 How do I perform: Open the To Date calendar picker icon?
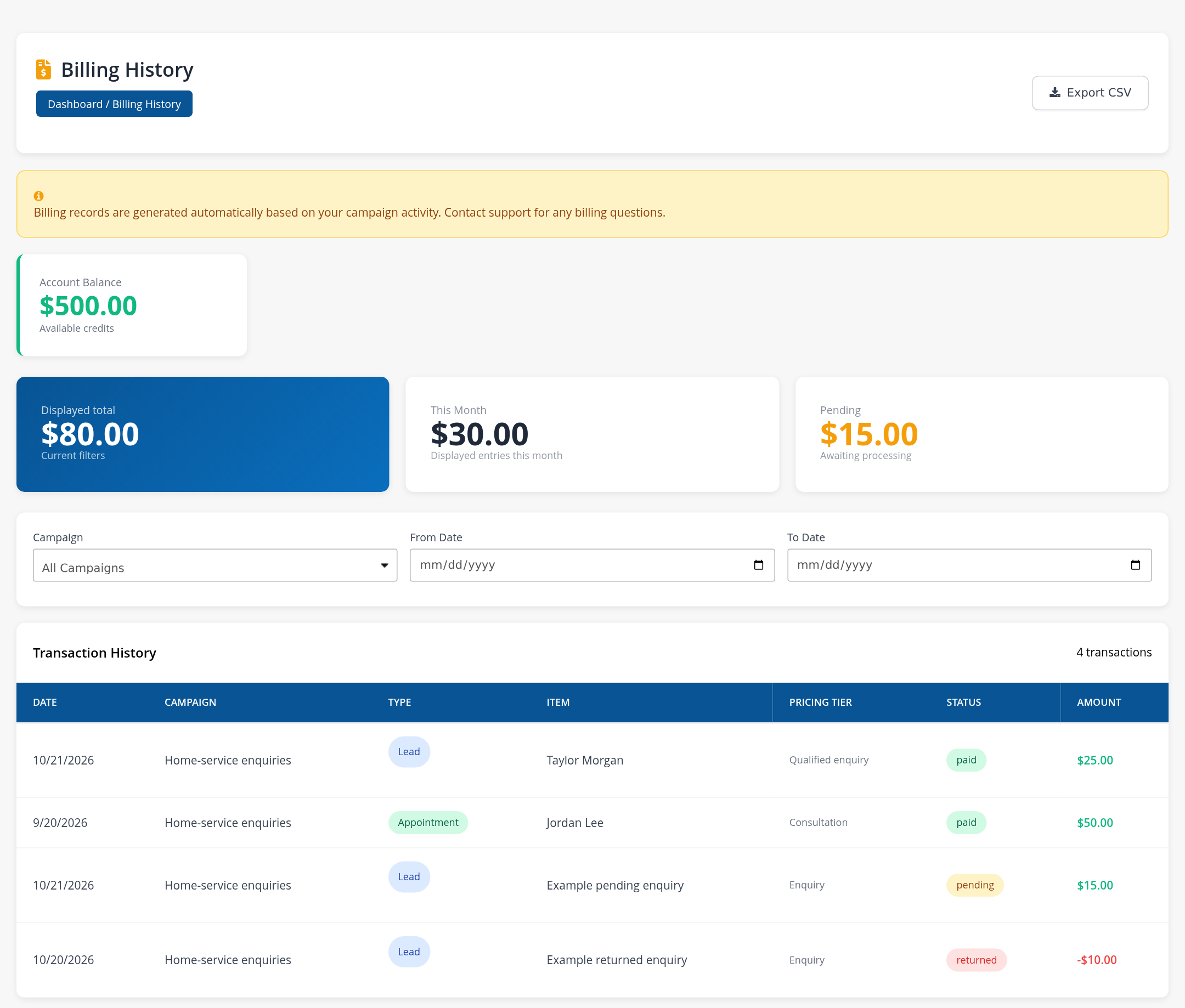[x=1135, y=565]
